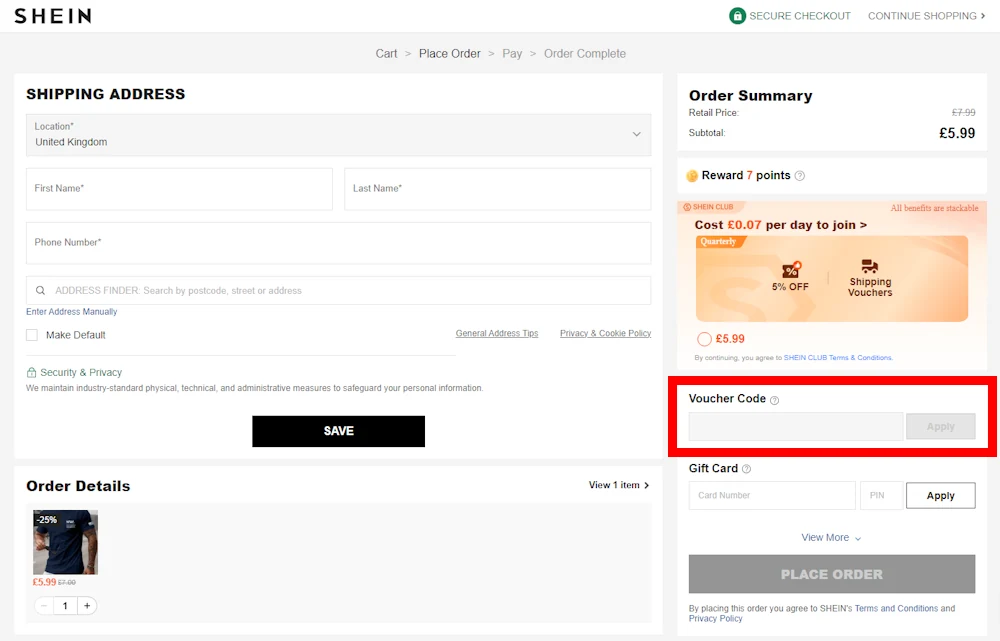Click the reward points coin icon

692,176
